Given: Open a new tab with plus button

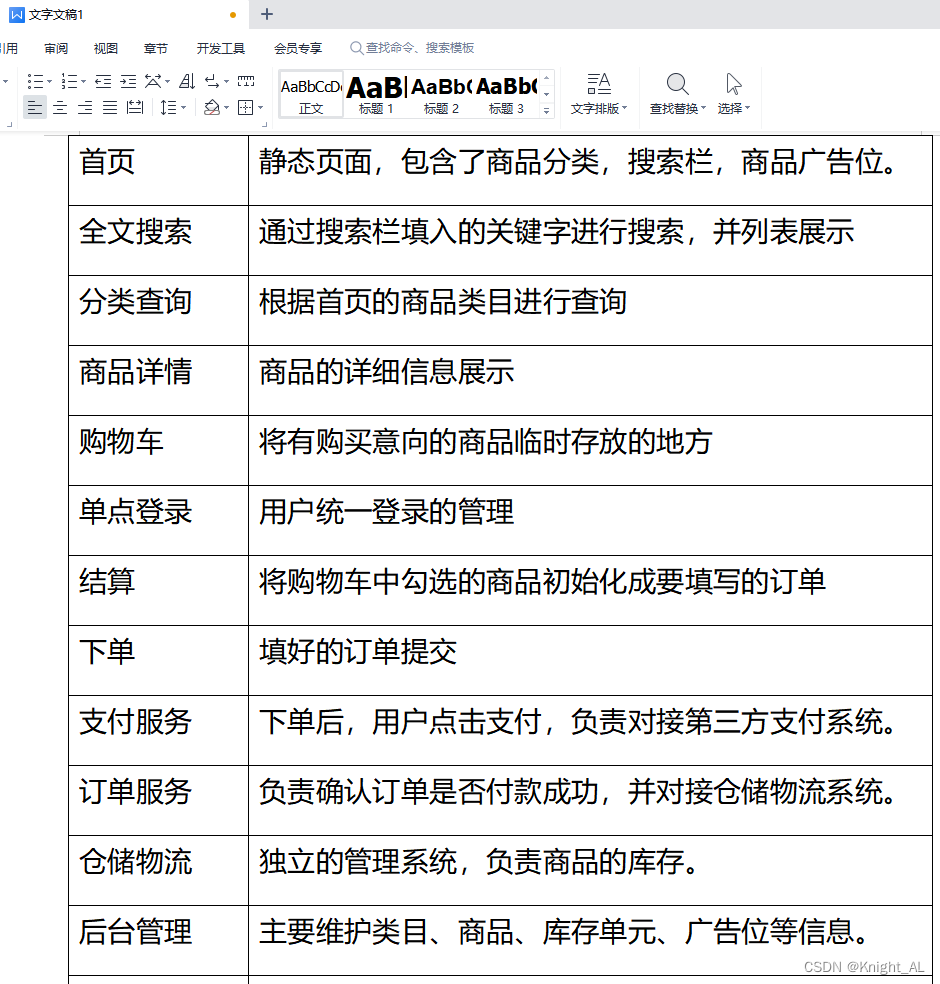Looking at the screenshot, I should [267, 14].
